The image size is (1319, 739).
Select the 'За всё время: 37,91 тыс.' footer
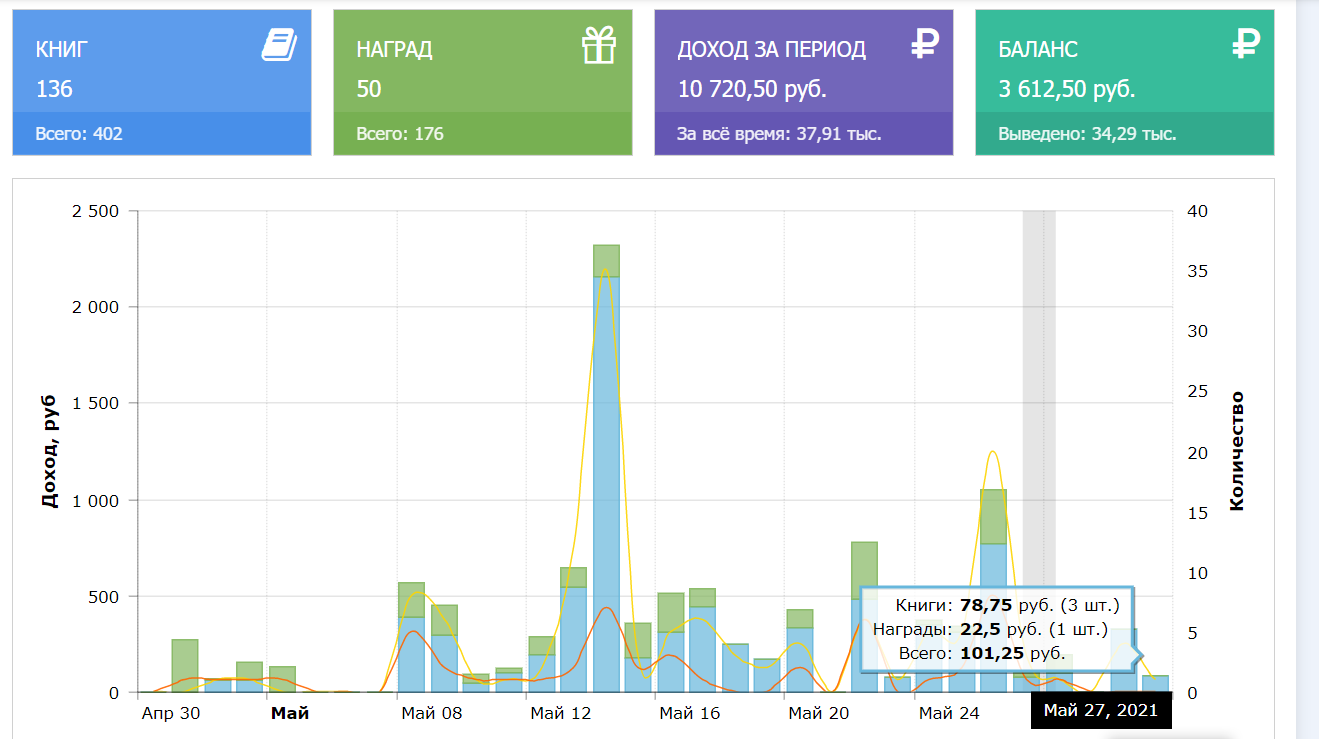coord(779,134)
